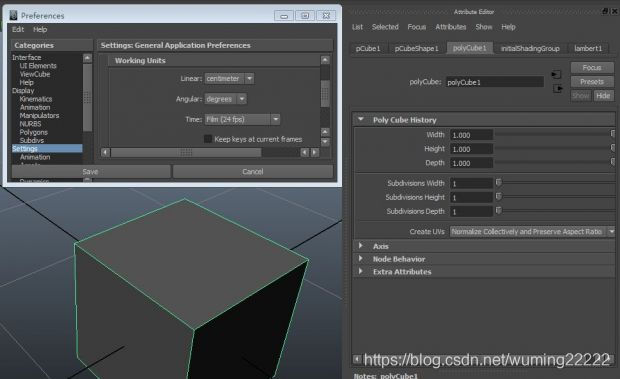Viewport: 620px width, 379px height.
Task: Click the Height value field
Action: 471,149
